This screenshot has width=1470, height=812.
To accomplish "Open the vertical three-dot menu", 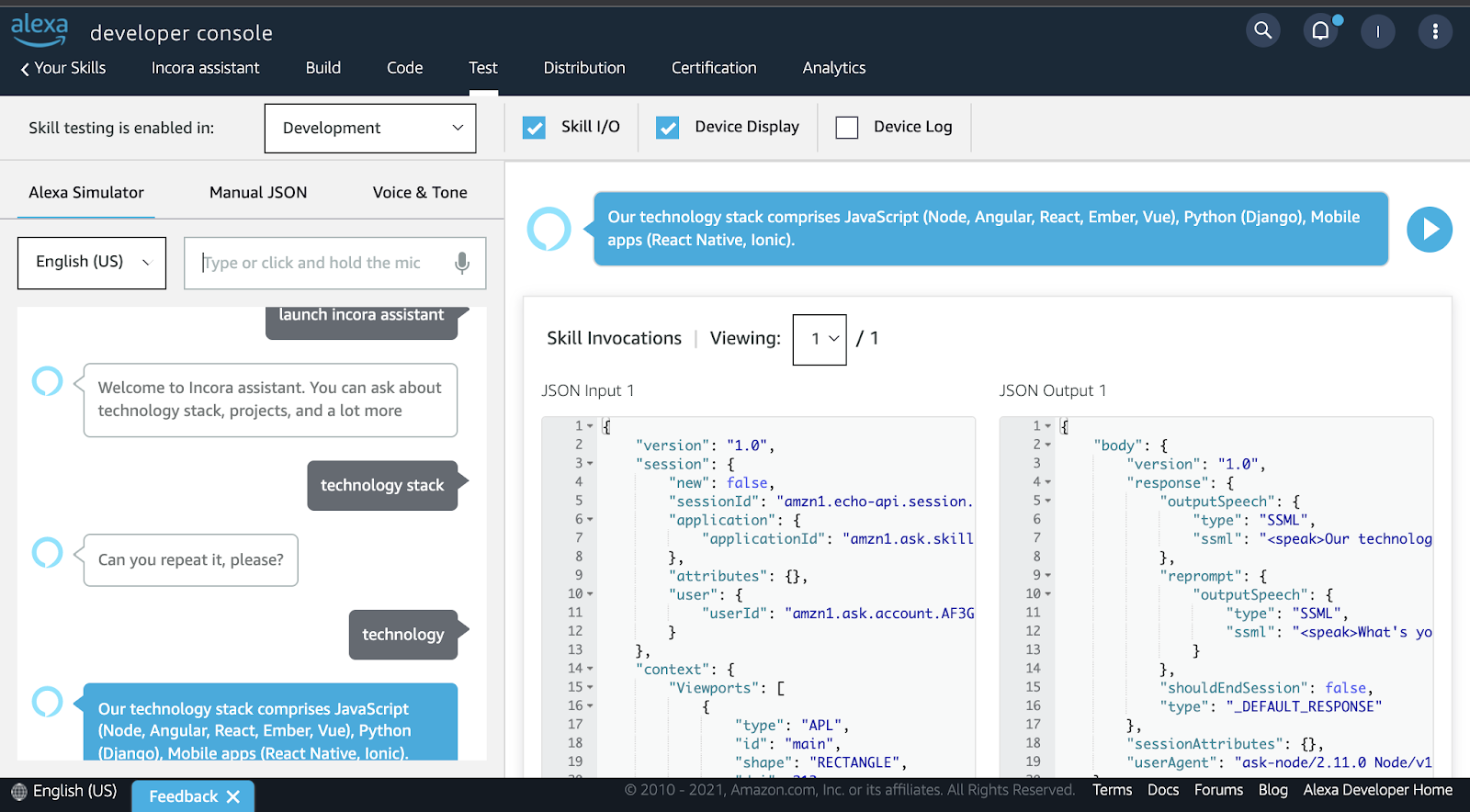I will coord(1434,31).
